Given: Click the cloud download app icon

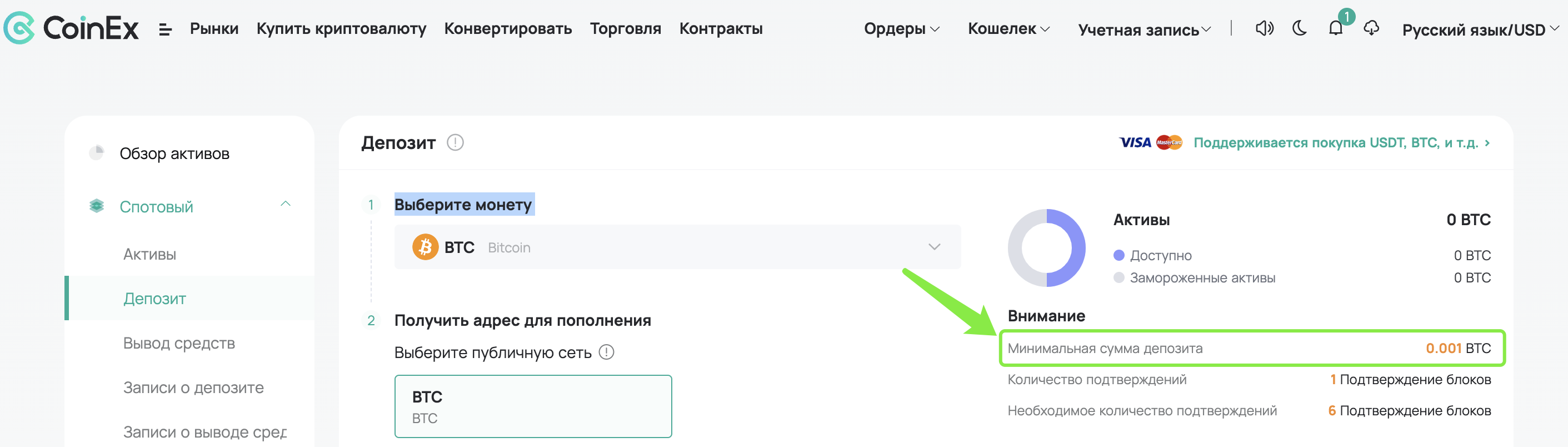Looking at the screenshot, I should pyautogui.click(x=1371, y=28).
